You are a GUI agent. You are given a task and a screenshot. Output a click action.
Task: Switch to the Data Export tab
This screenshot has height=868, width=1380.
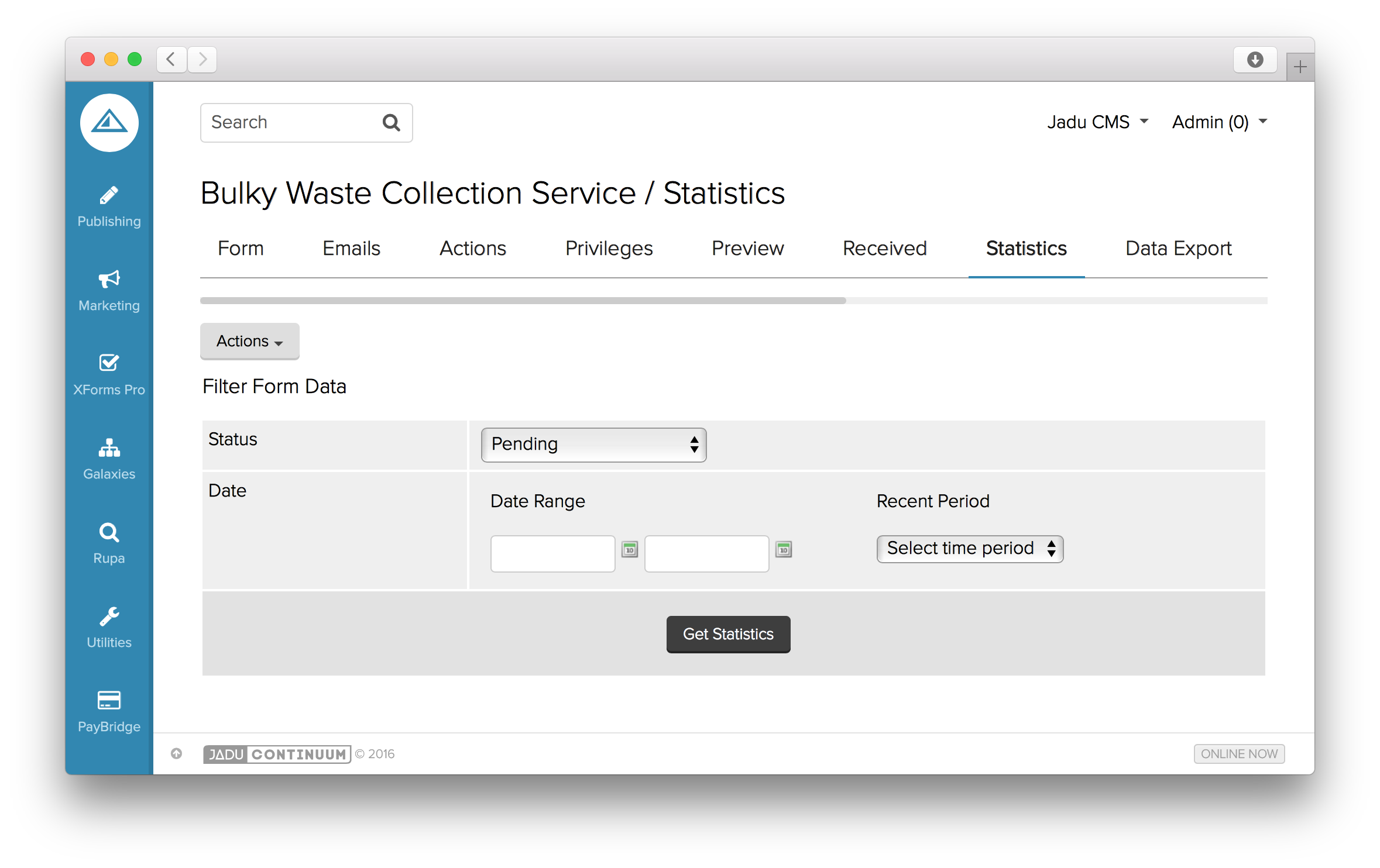click(x=1178, y=249)
